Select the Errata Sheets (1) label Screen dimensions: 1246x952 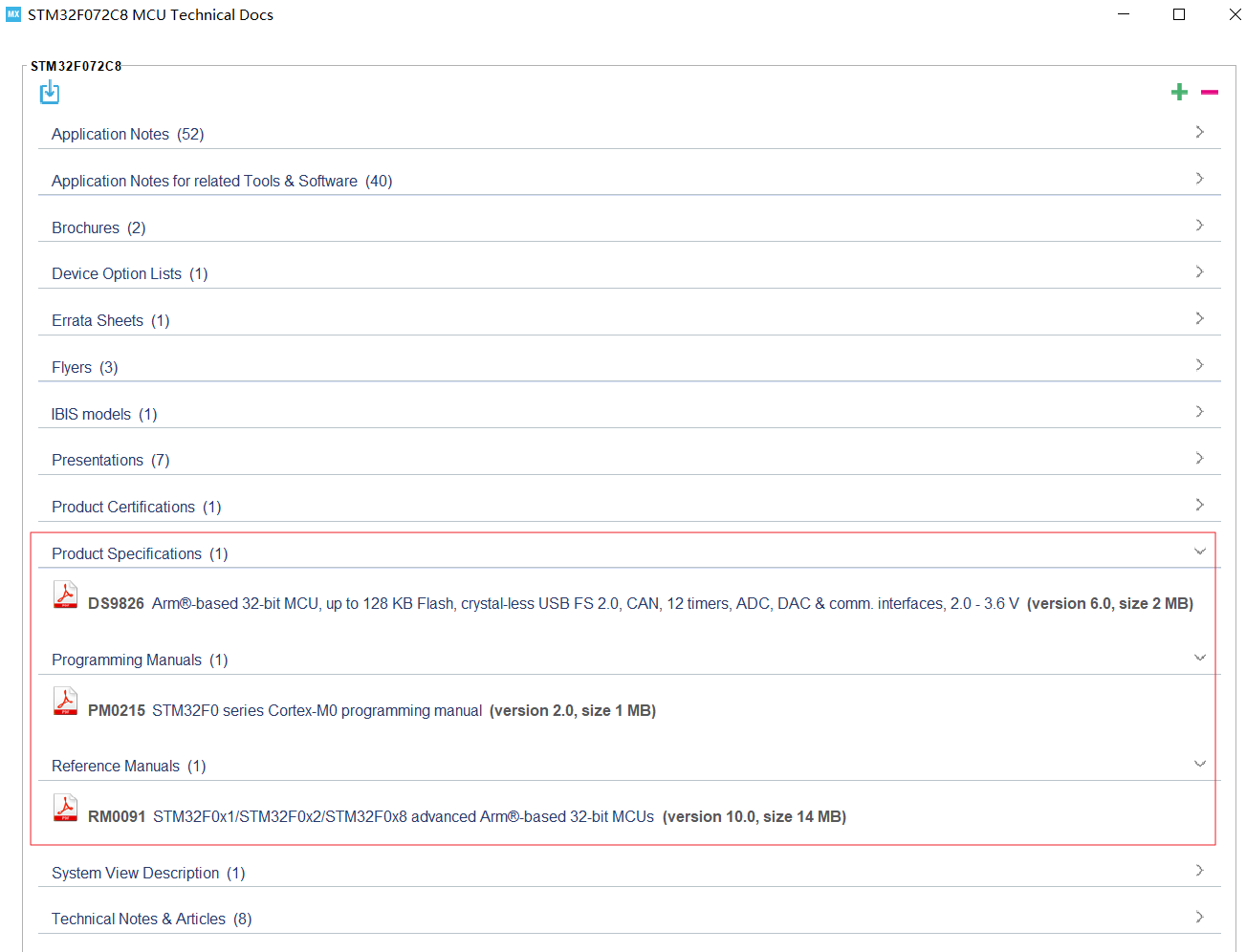point(111,321)
